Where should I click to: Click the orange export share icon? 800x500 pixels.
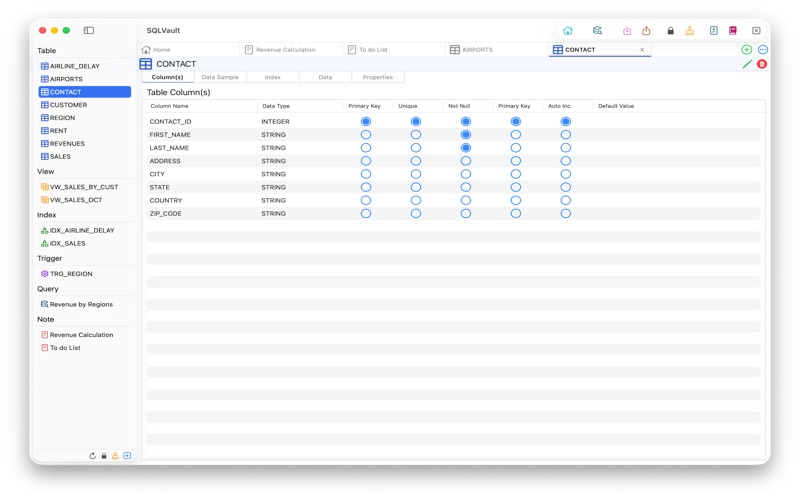click(x=646, y=31)
